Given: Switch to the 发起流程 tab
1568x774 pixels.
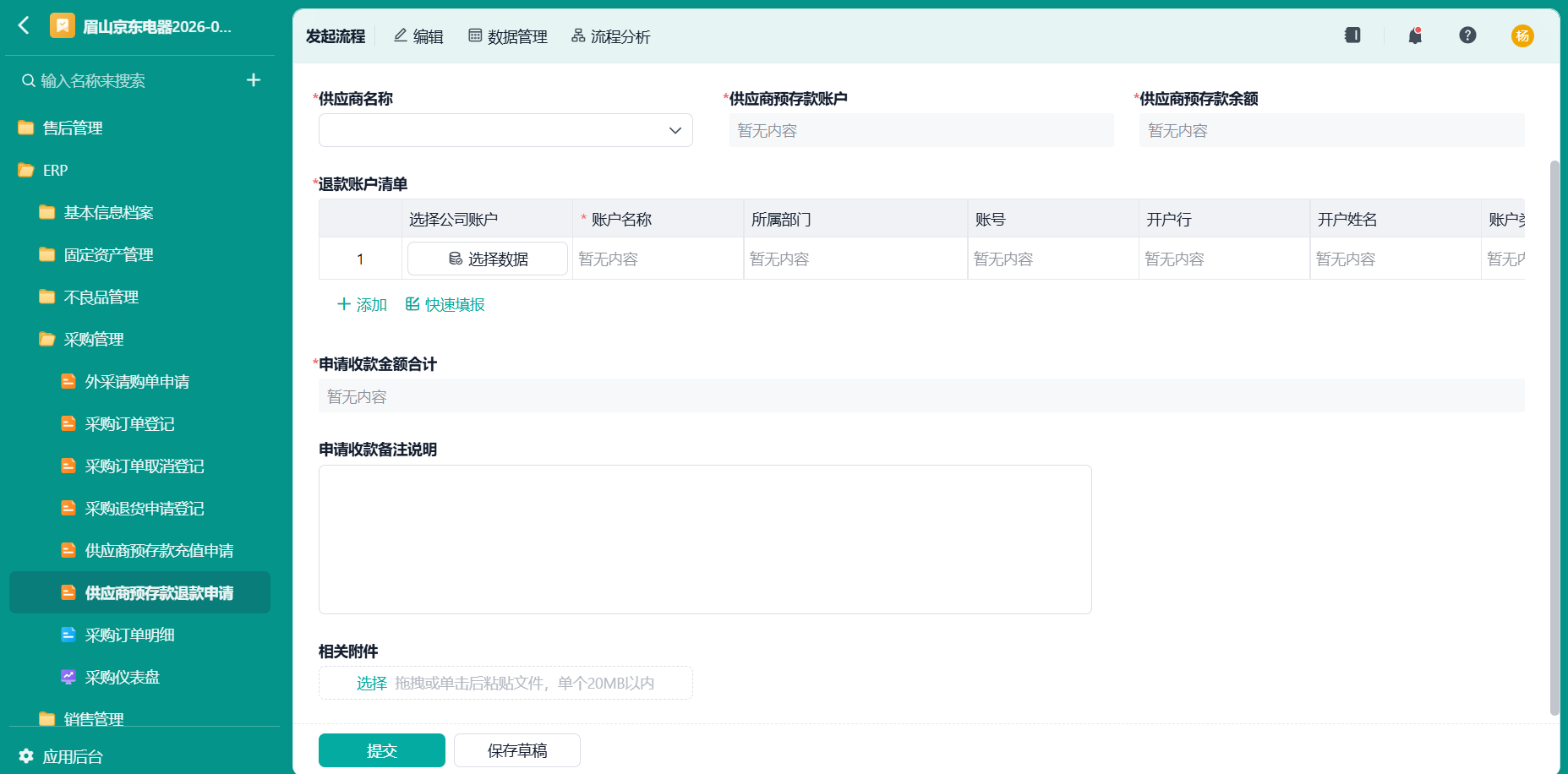Looking at the screenshot, I should point(336,36).
